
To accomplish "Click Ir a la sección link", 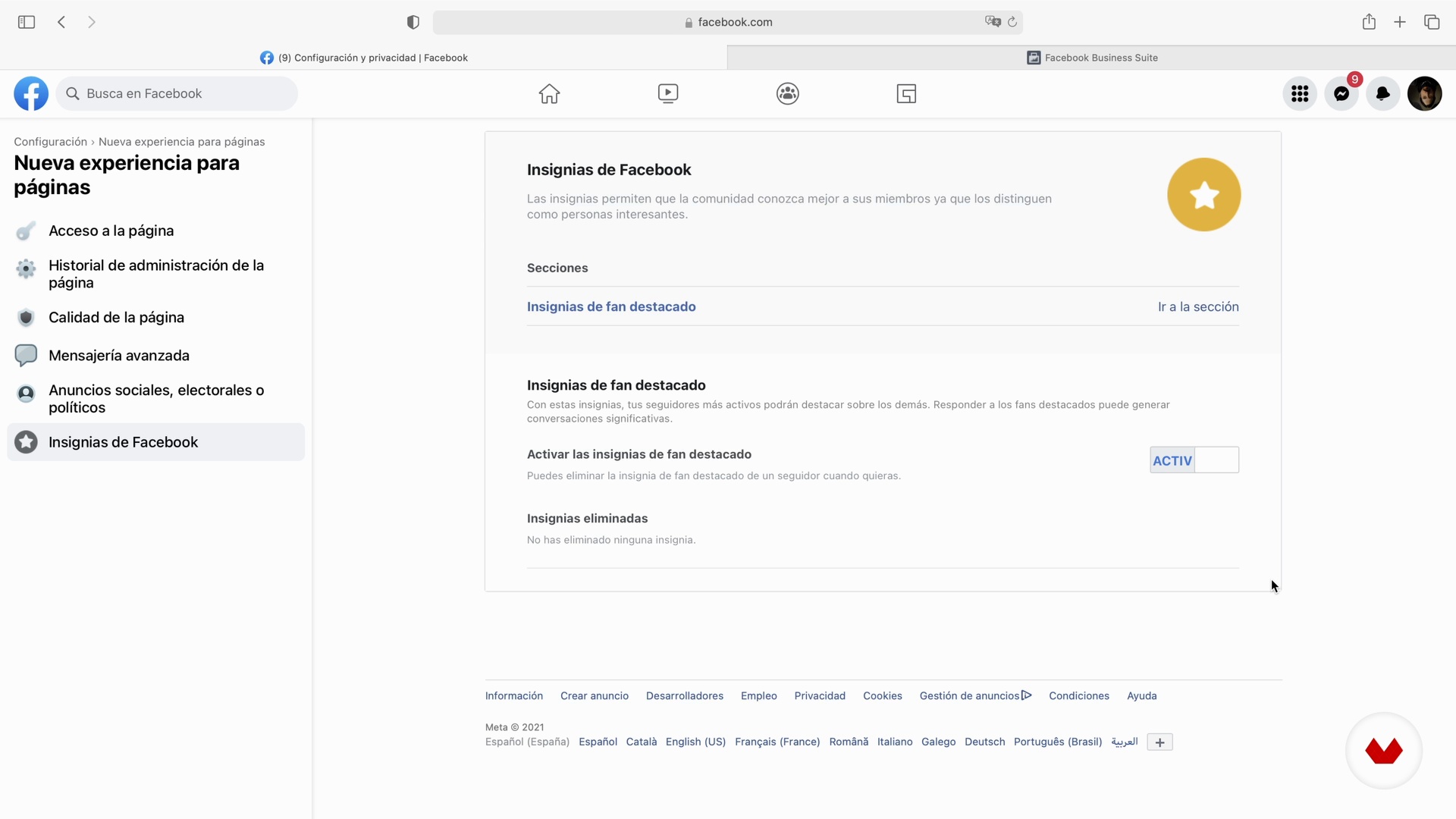I will 1198,306.
